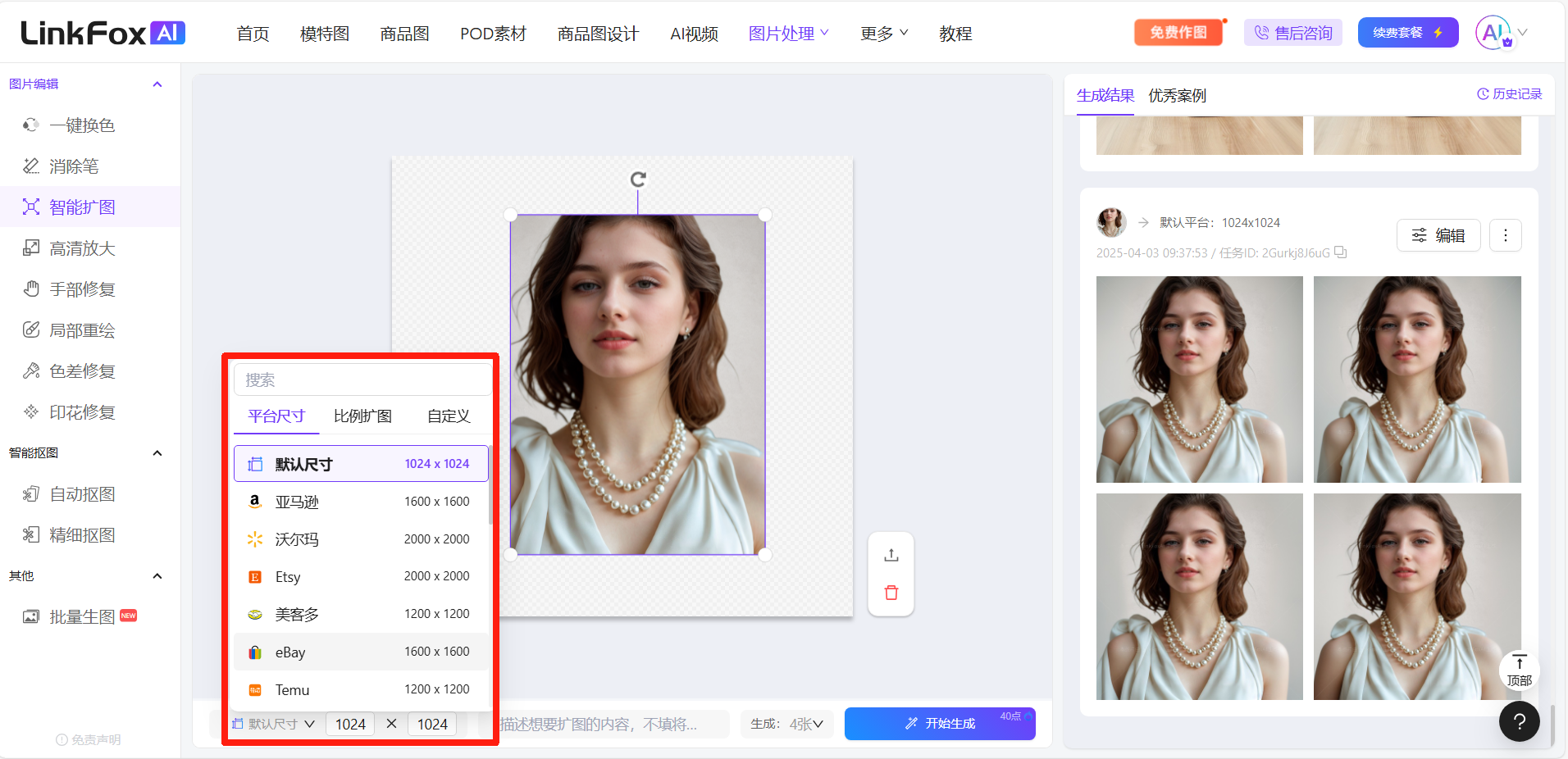
Task: Open the 手部修复 hand repair tool
Action: coord(81,289)
